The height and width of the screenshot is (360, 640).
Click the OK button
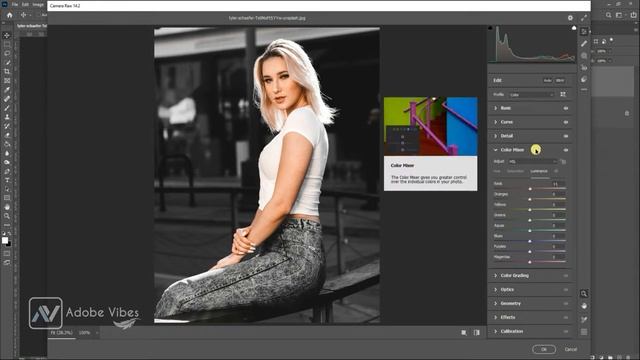point(544,349)
